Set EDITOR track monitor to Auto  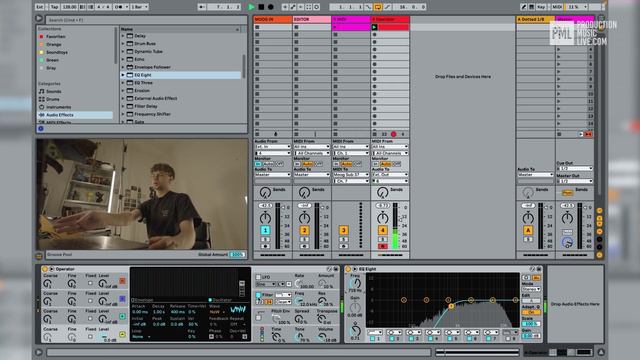(x=307, y=164)
